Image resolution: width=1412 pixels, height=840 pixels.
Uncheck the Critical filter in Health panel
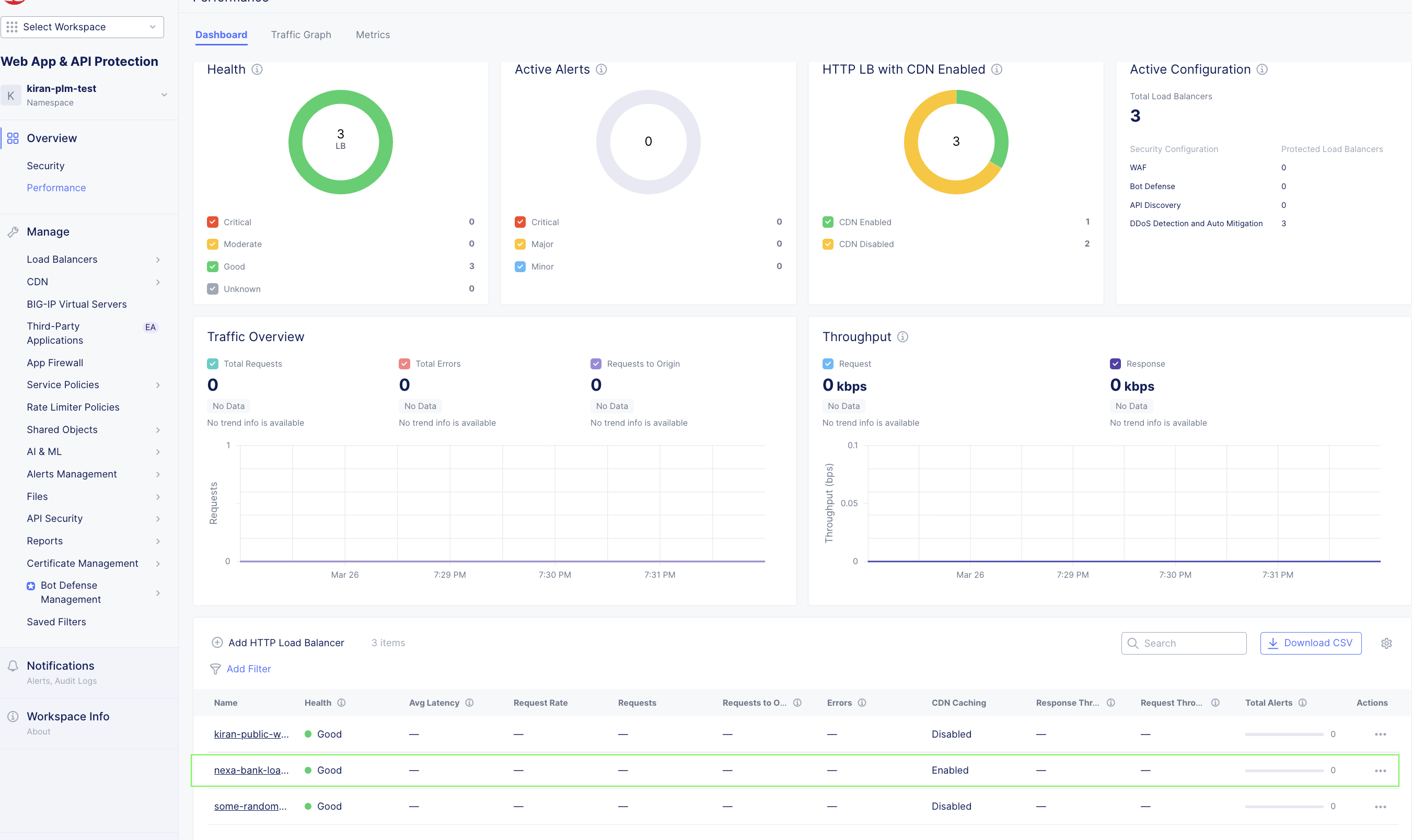point(213,222)
